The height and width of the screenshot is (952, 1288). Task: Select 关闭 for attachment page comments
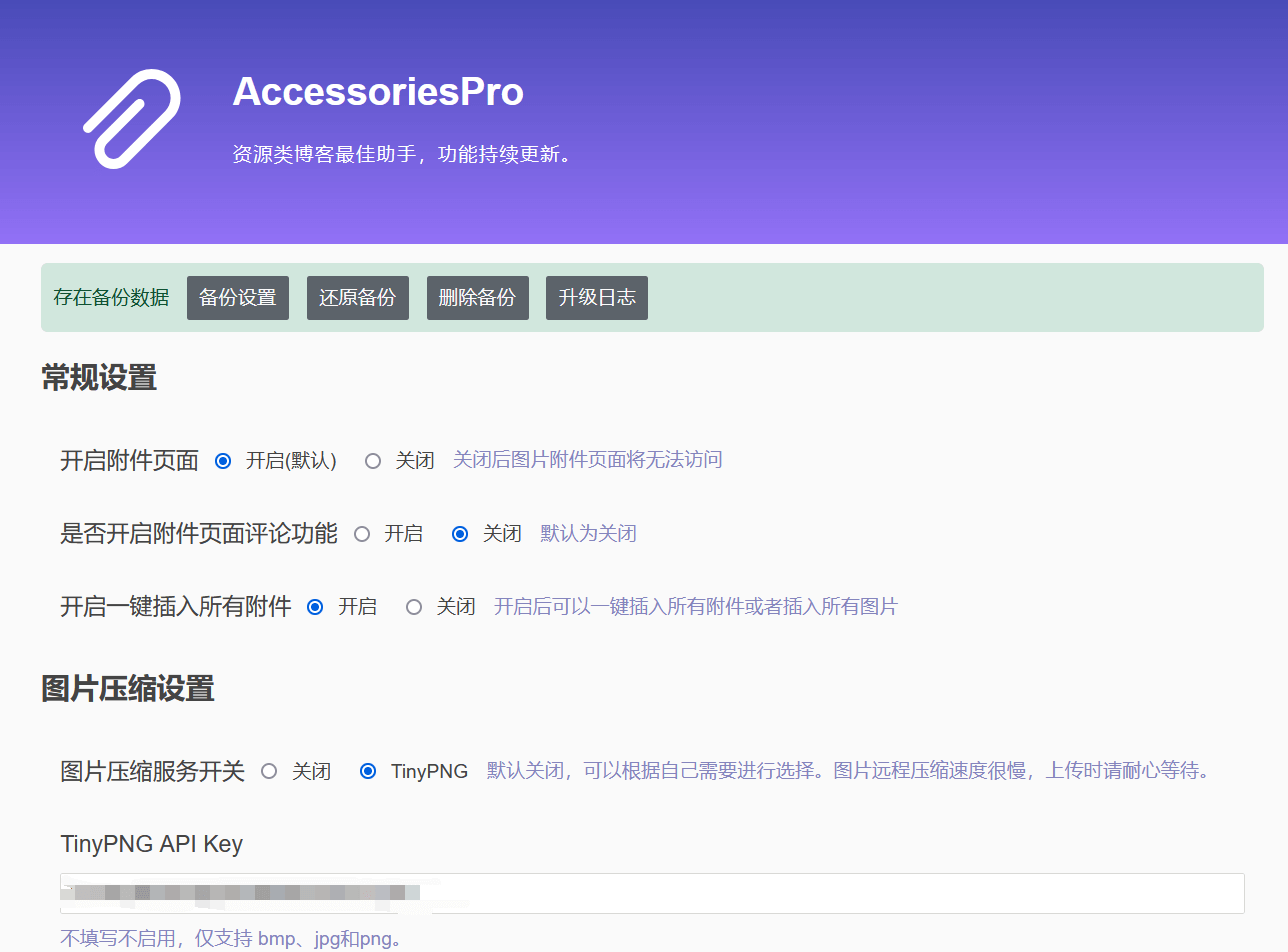459,533
